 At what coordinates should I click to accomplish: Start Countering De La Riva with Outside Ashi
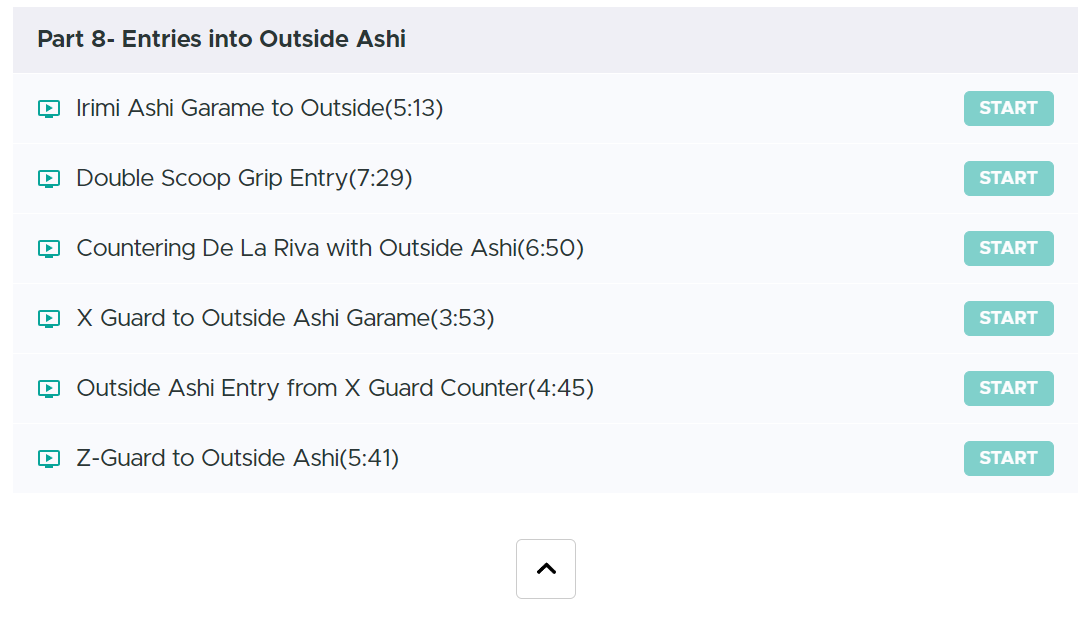1008,248
